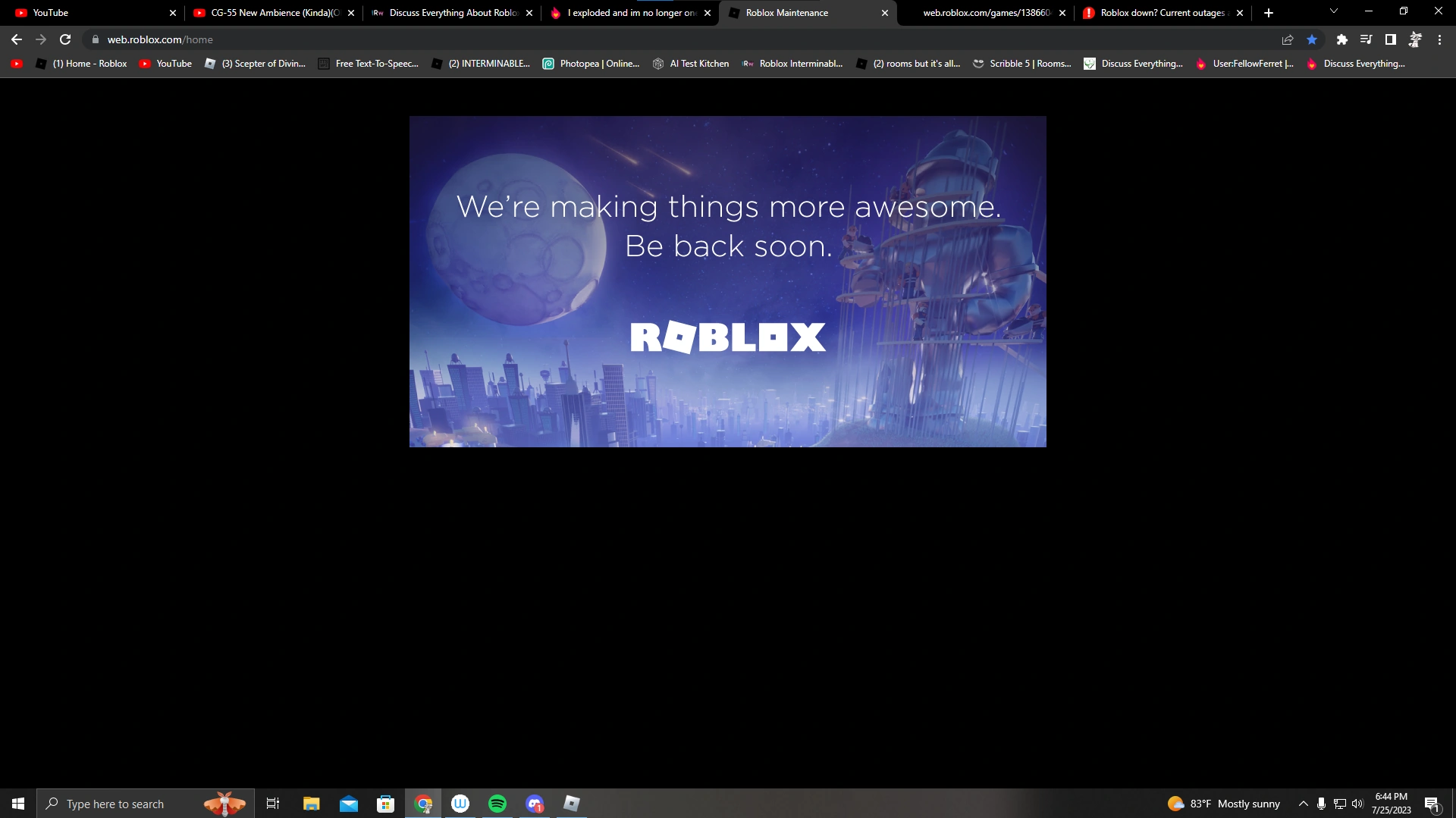Open a new browser tab
The height and width of the screenshot is (818, 1456).
(x=1269, y=13)
